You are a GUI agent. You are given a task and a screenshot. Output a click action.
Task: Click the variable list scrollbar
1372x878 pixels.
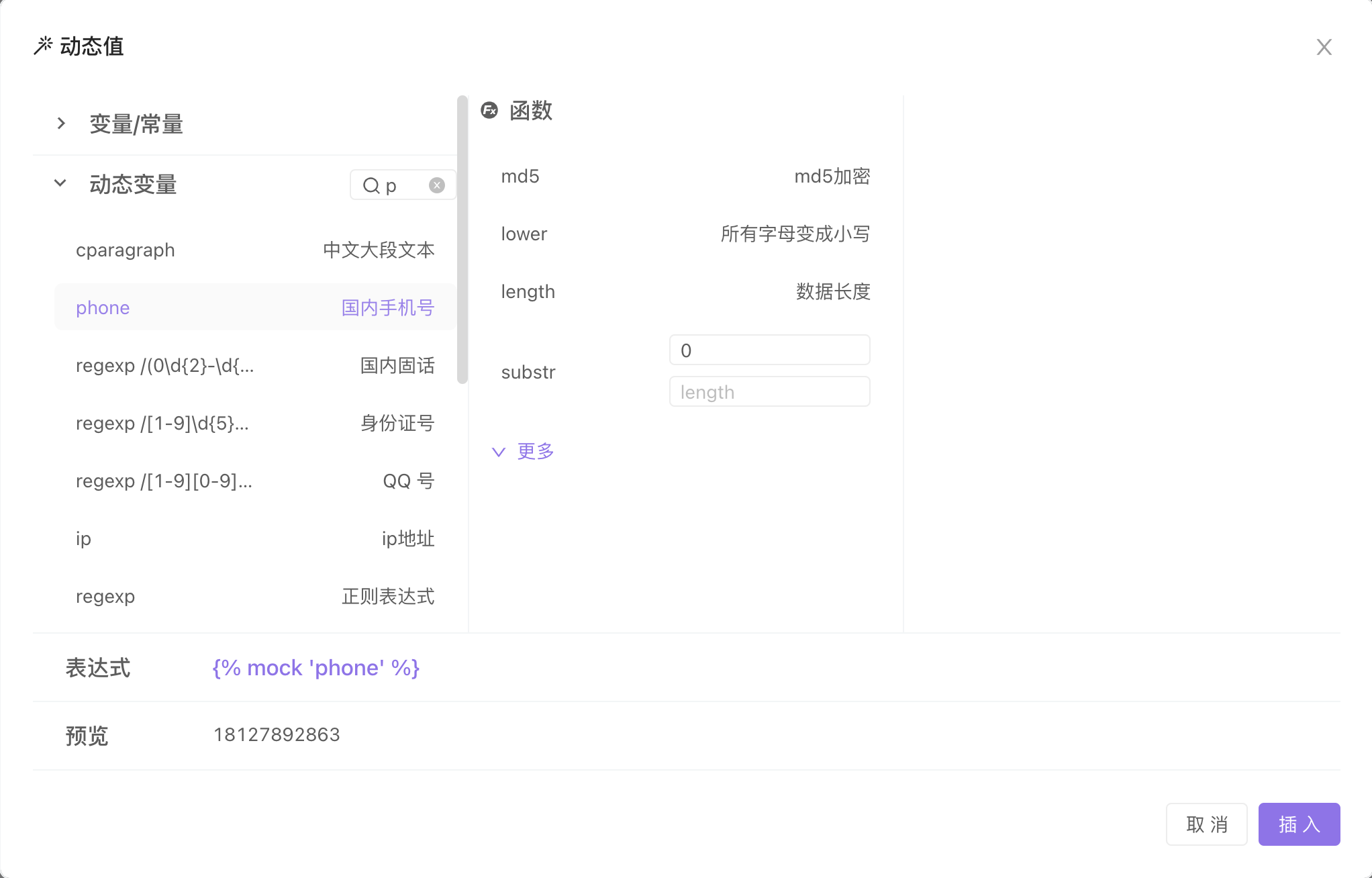coord(462,240)
